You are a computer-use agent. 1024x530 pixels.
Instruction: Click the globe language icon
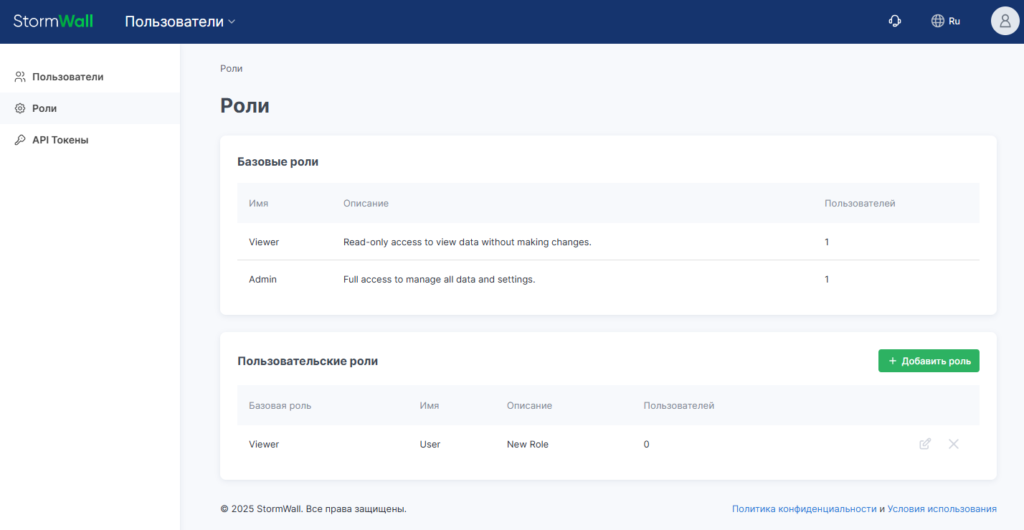(938, 21)
